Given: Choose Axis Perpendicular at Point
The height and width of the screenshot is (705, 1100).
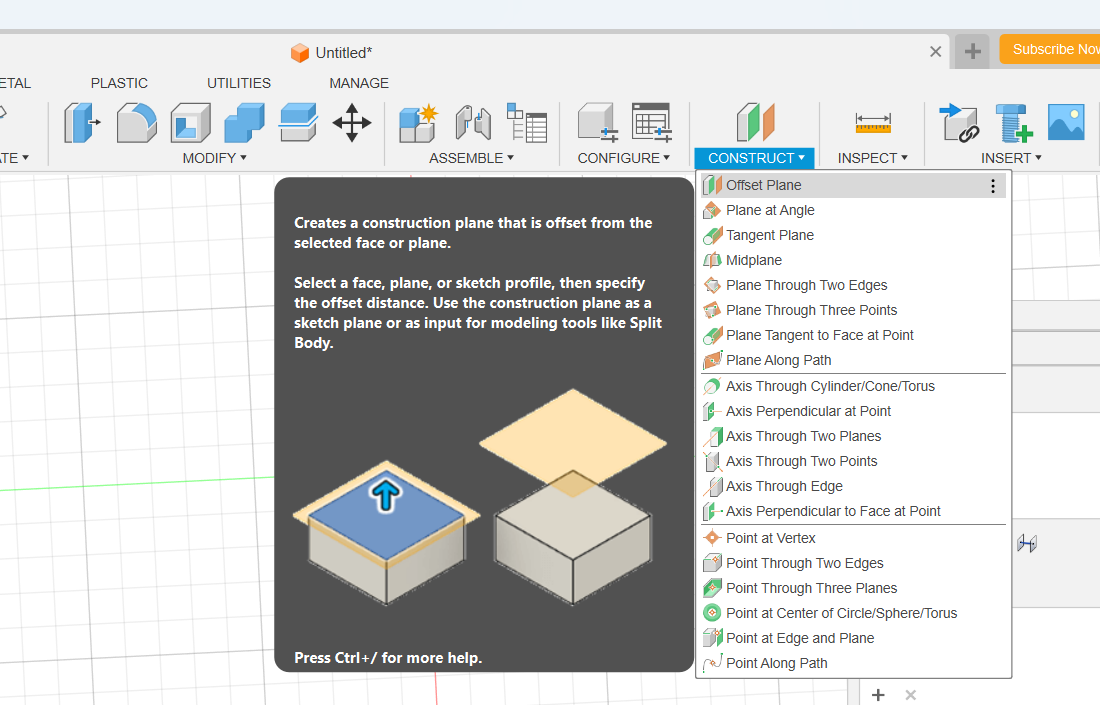Looking at the screenshot, I should pos(853,411).
